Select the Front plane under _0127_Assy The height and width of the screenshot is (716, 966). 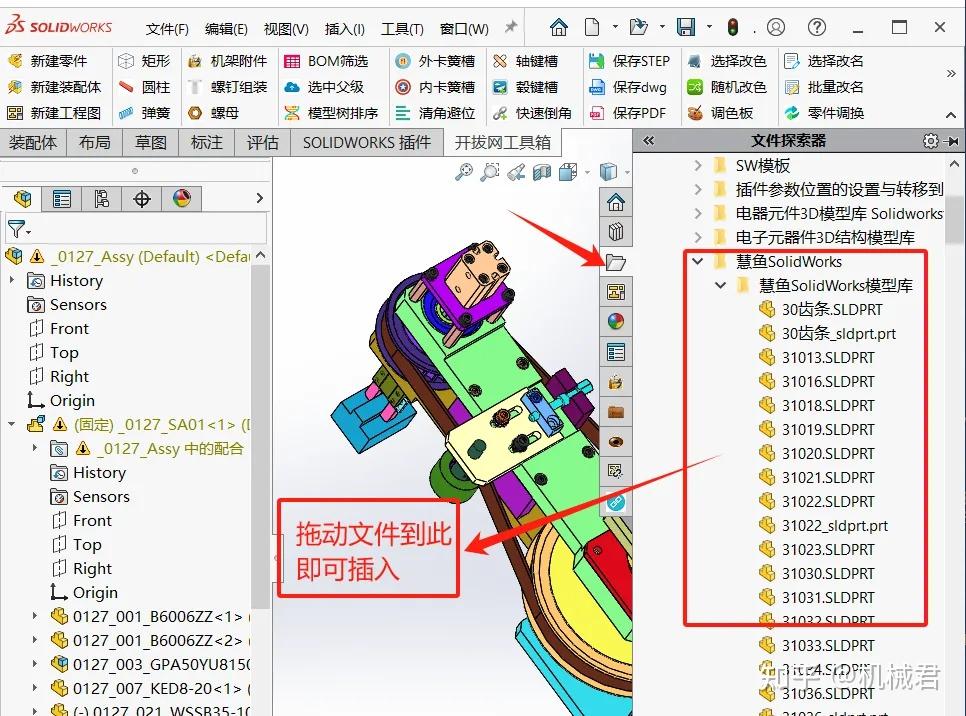59,328
